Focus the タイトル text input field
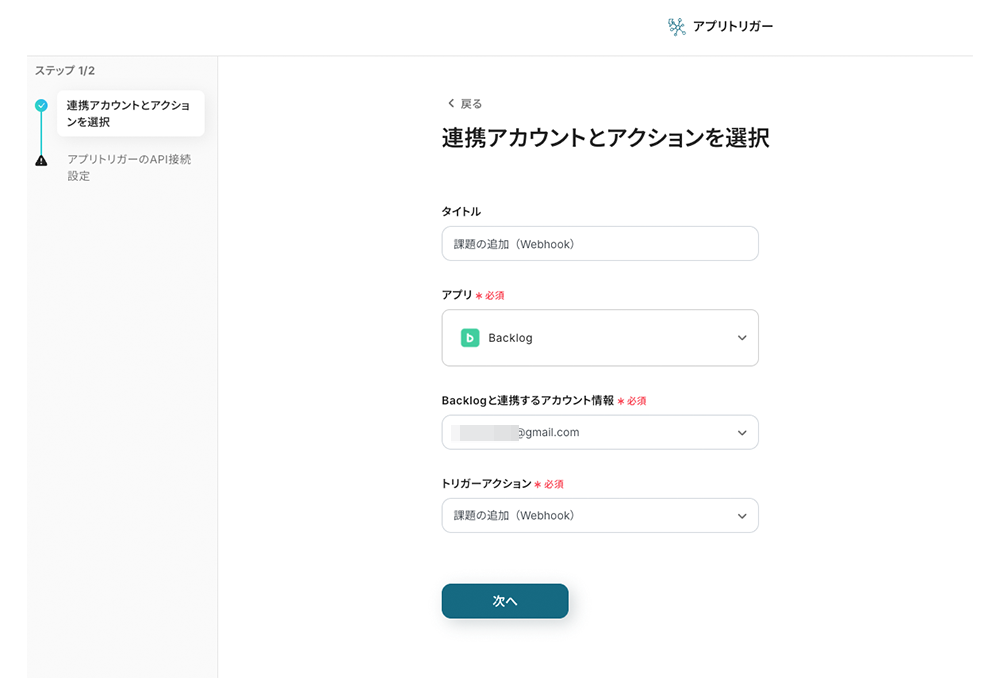The image size is (1000, 678). [600, 244]
